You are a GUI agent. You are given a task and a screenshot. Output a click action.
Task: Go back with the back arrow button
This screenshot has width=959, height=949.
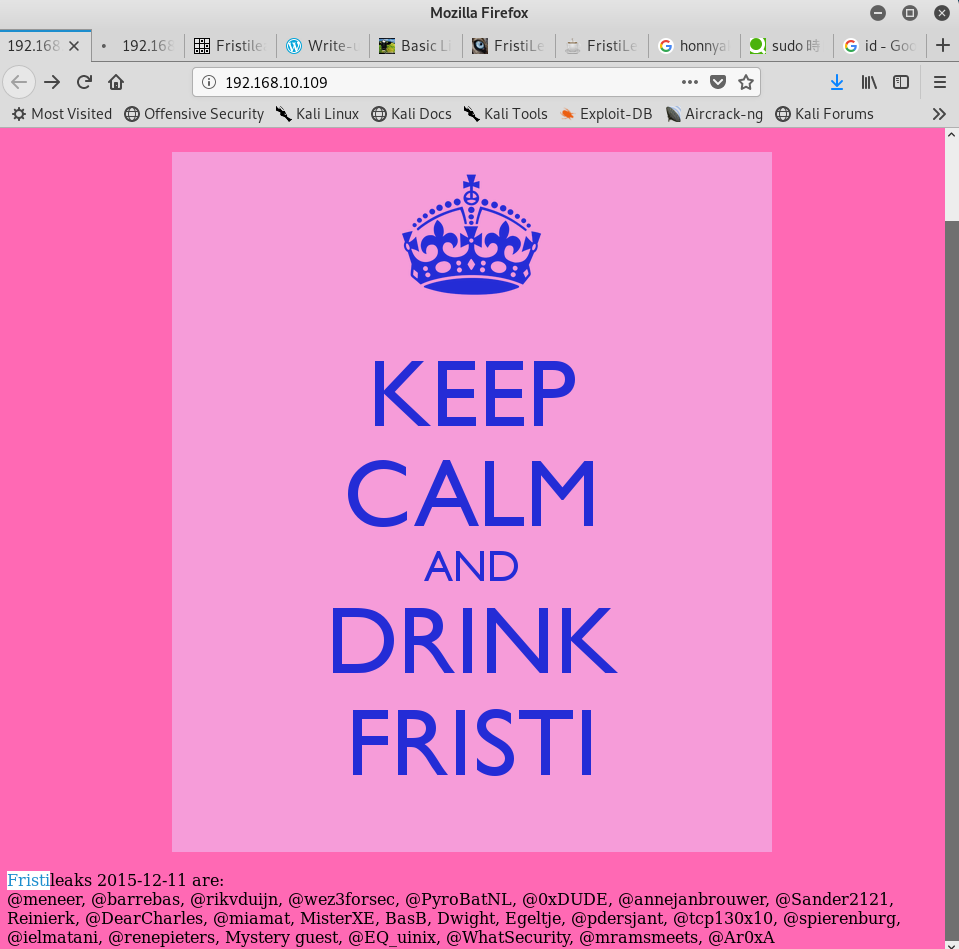pos(19,82)
